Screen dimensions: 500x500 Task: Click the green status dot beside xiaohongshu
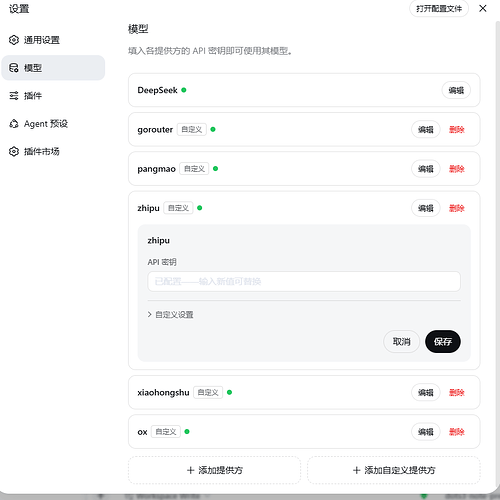(229, 392)
